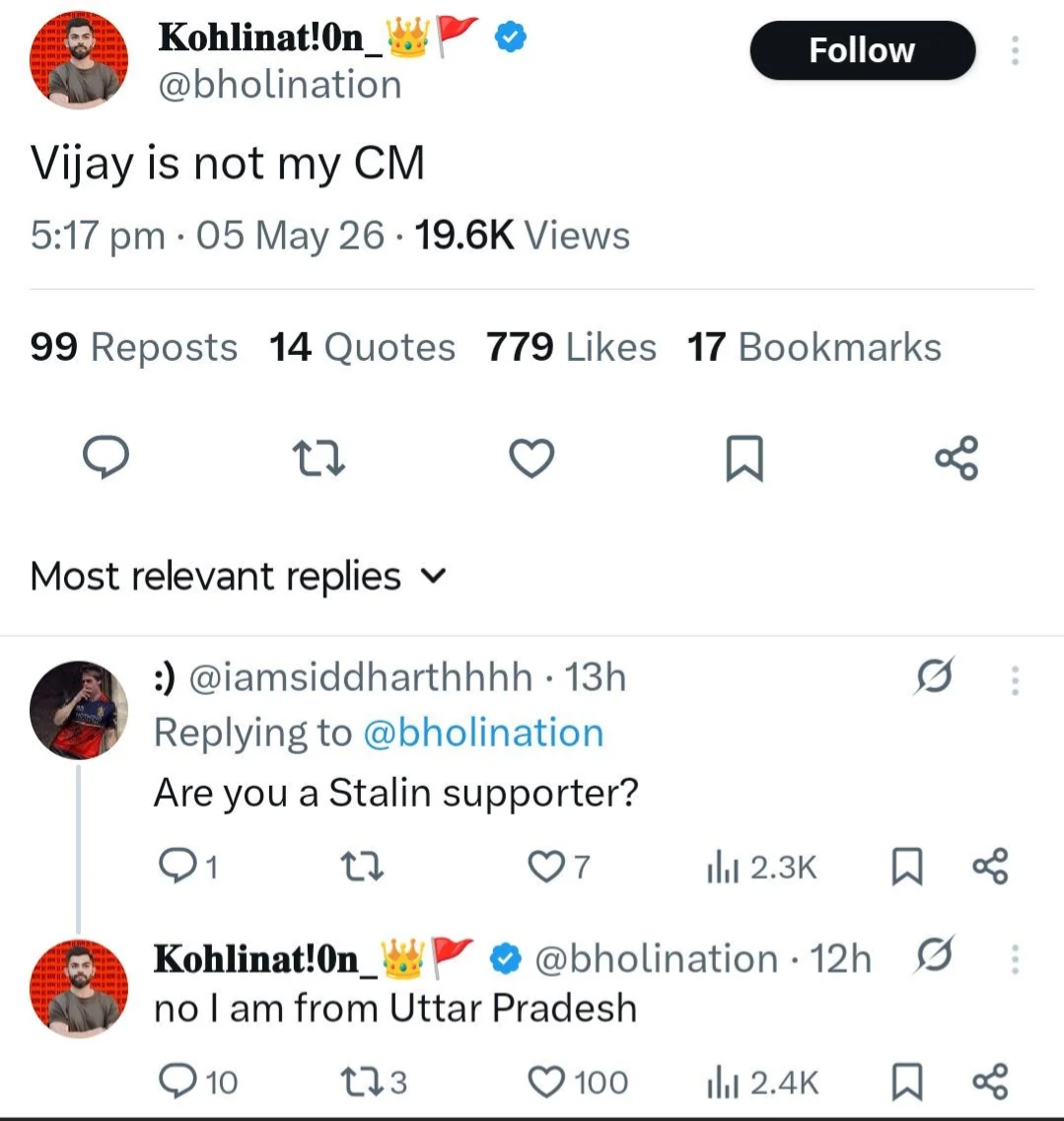View the 14 Quotes list

362,347
